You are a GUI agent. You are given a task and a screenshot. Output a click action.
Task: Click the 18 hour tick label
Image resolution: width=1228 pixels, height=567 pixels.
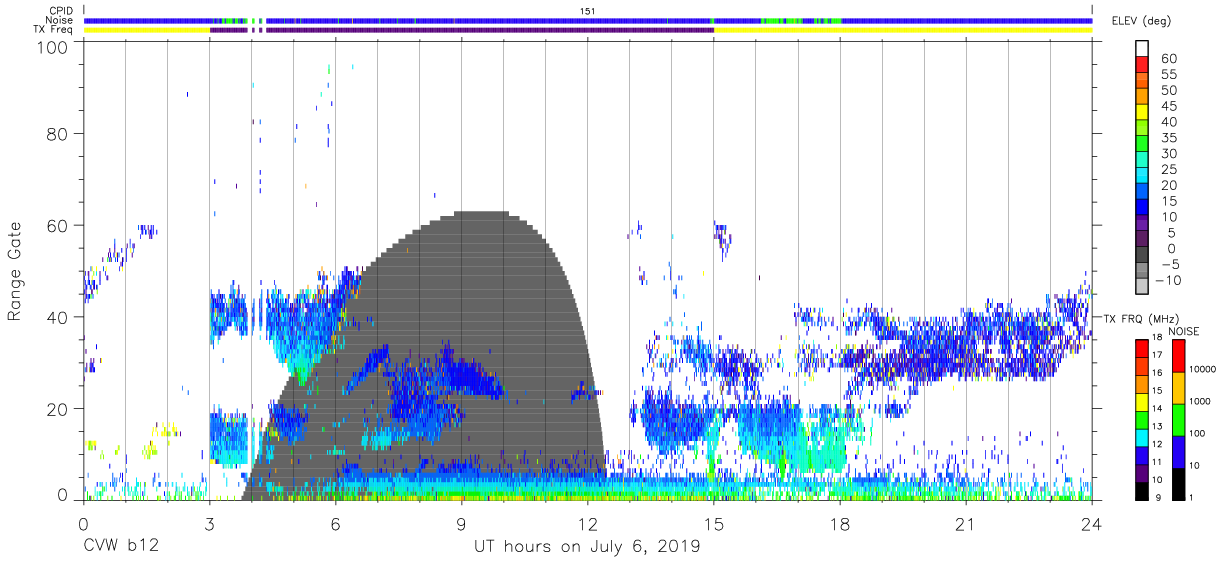point(839,523)
